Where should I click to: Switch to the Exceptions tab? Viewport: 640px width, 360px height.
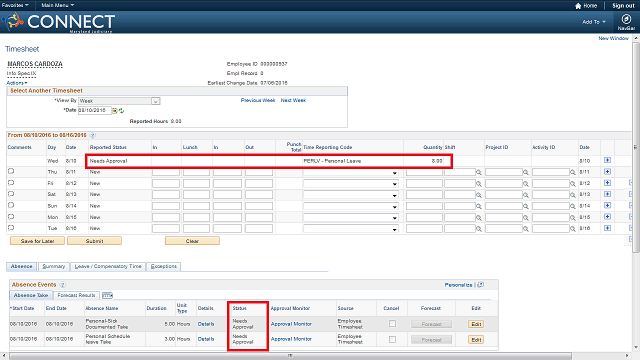coord(163,267)
